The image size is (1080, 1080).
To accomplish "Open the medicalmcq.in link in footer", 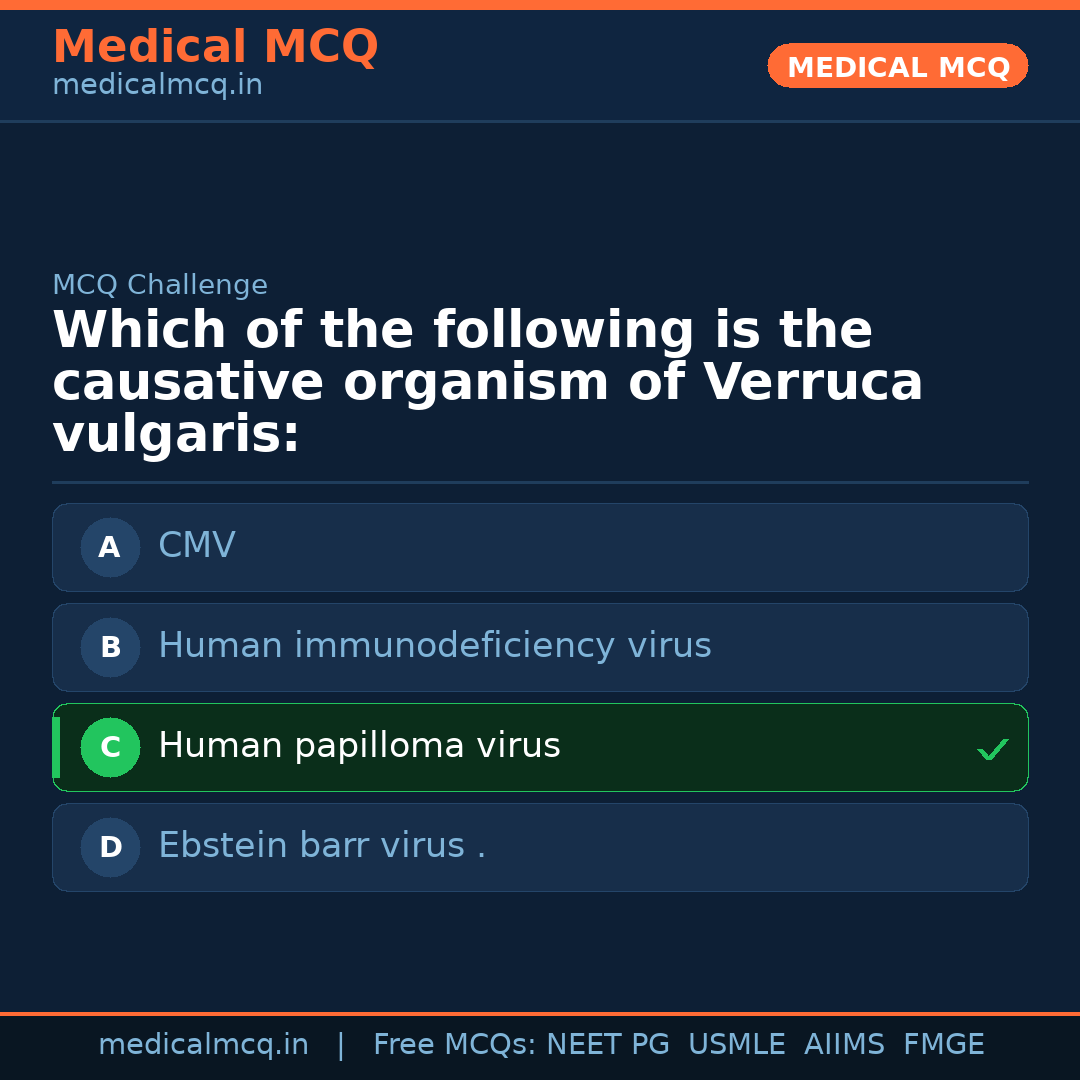I will coord(203,1045).
